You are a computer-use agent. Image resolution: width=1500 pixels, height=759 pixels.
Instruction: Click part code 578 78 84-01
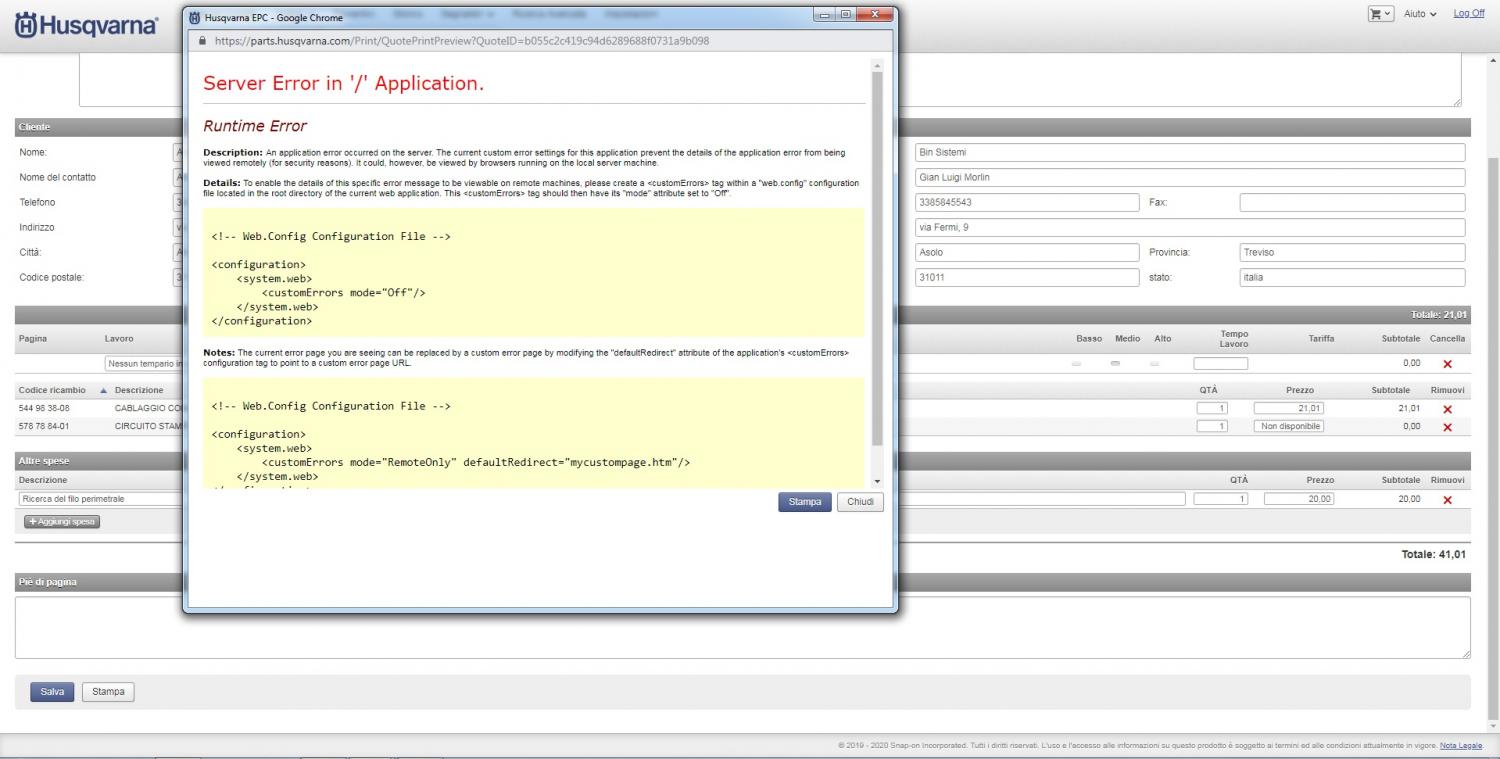tap(46, 426)
